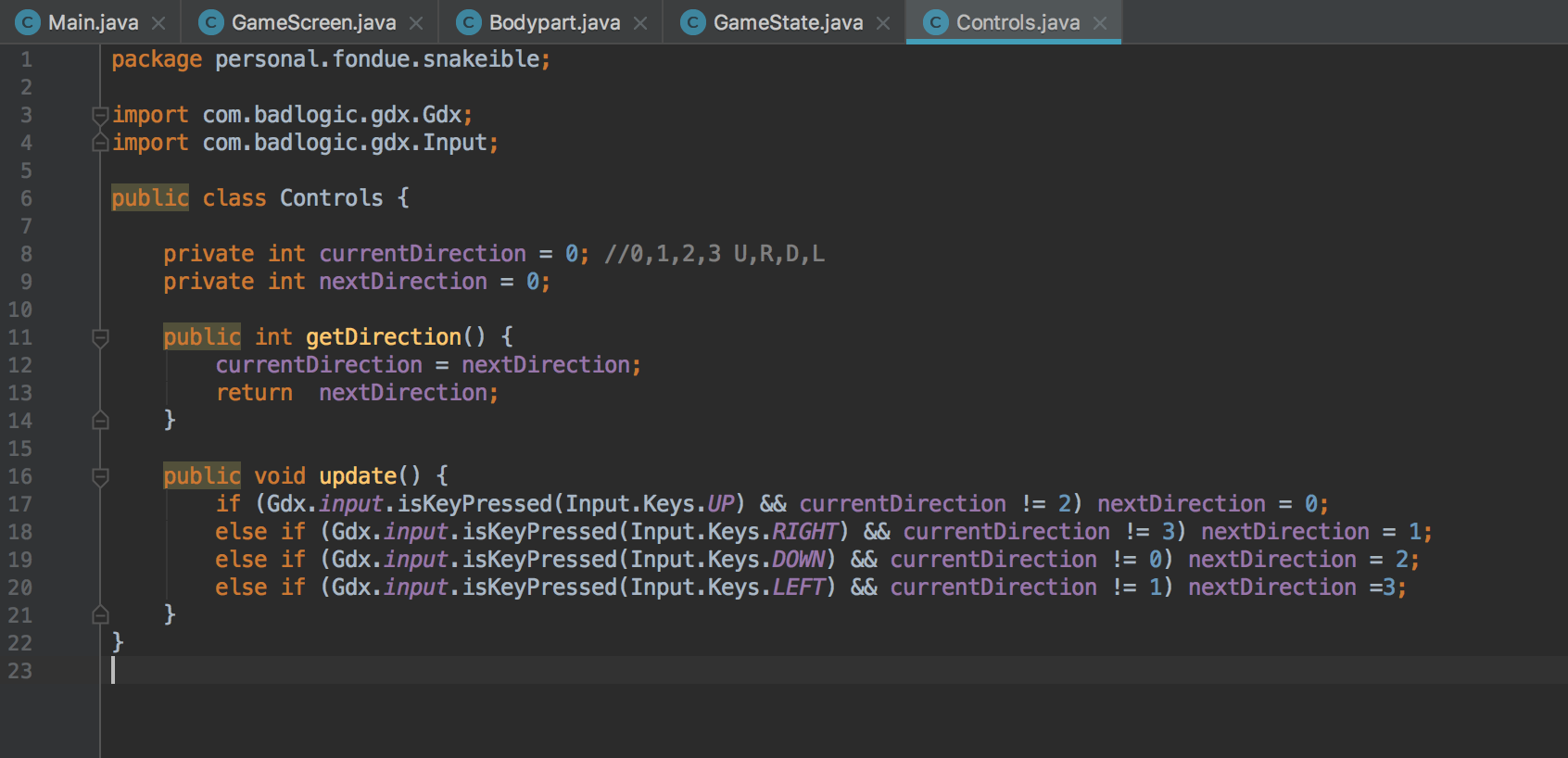This screenshot has width=1568, height=758.
Task: Collapse the update method fold marker
Action: [x=101, y=476]
